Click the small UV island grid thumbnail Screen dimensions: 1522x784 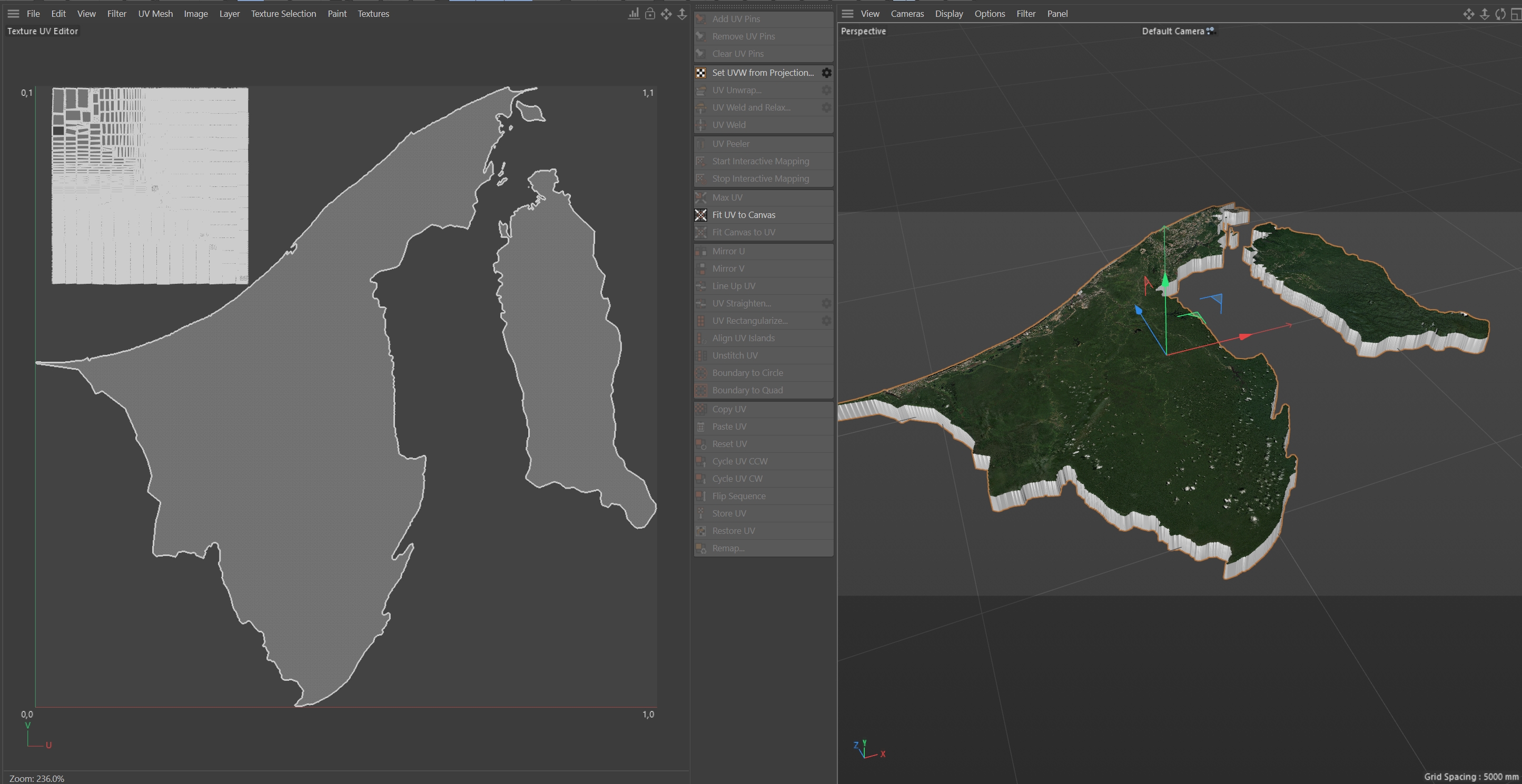(150, 185)
